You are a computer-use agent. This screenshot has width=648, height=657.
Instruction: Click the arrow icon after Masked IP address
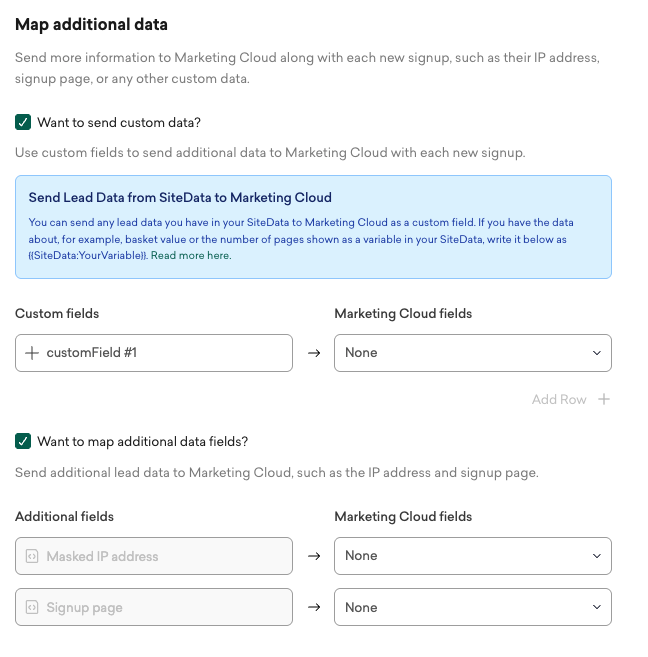pos(313,556)
